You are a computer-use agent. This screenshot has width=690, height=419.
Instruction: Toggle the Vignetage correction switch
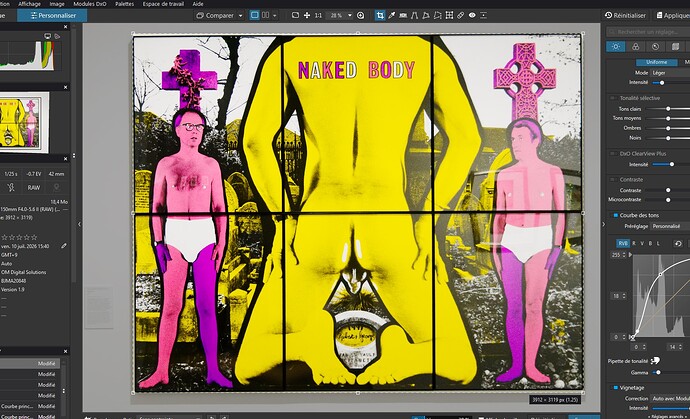coord(616,388)
